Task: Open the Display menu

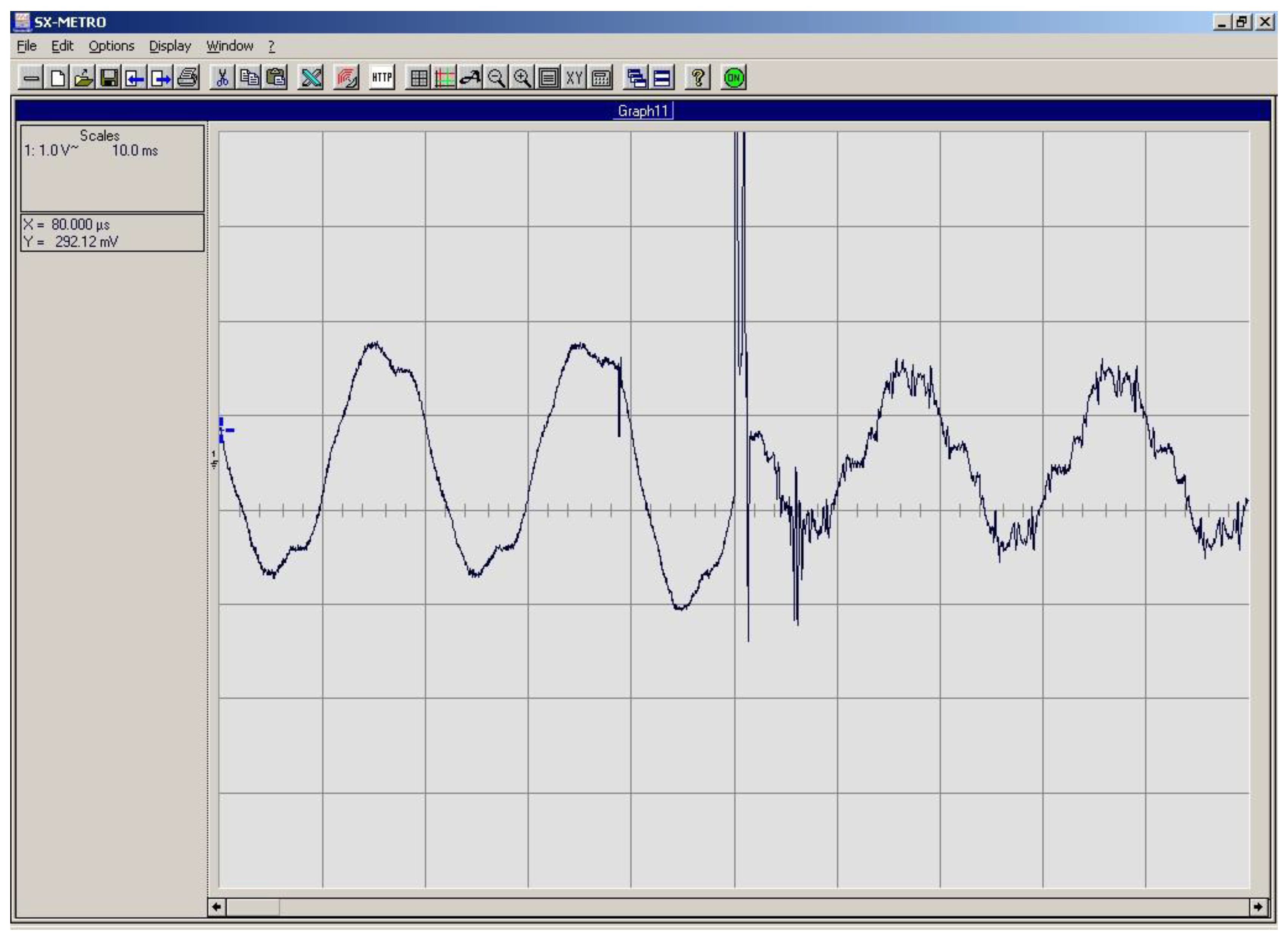Action: click(x=170, y=46)
